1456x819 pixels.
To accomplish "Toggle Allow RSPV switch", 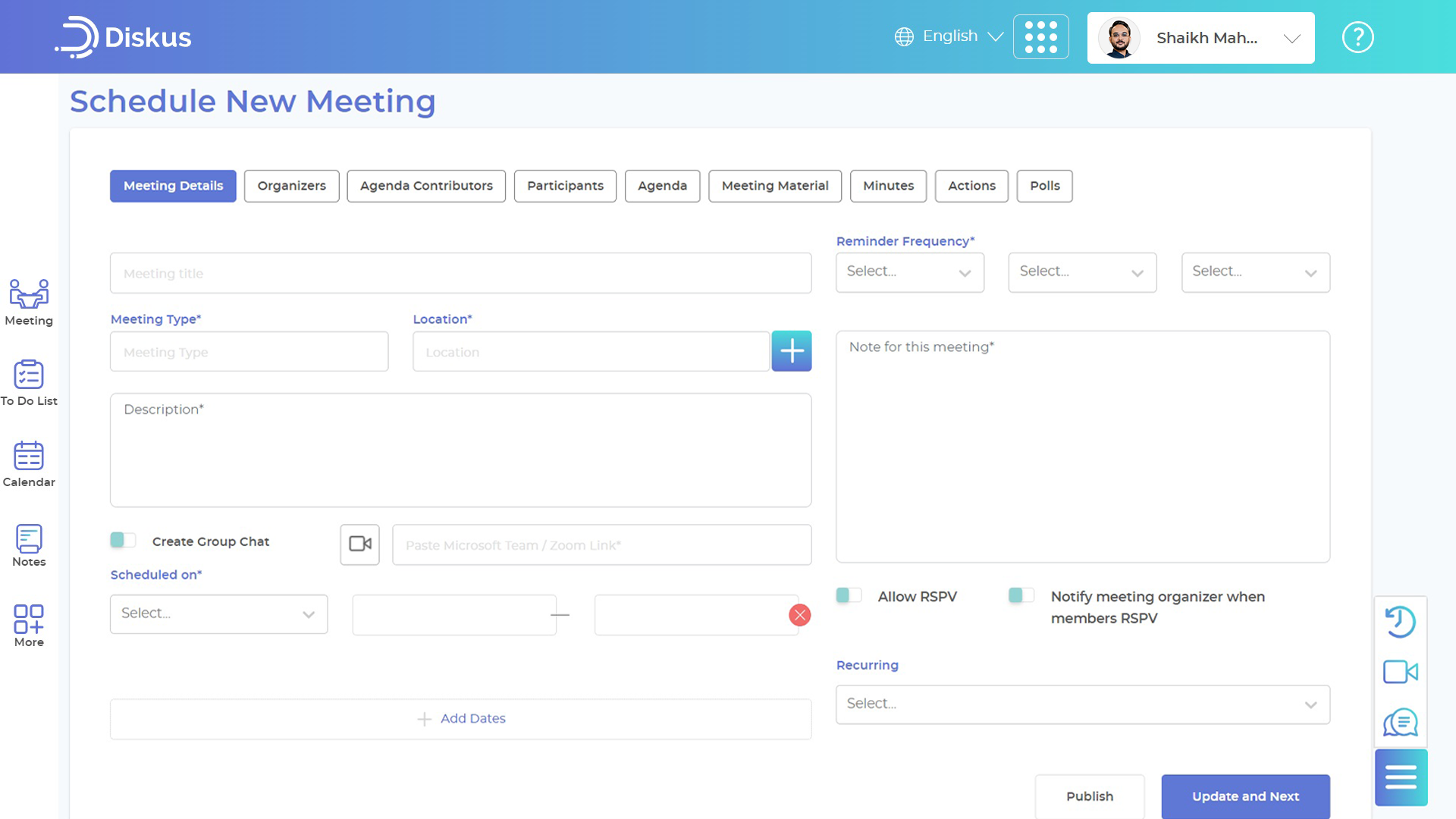I will (849, 595).
